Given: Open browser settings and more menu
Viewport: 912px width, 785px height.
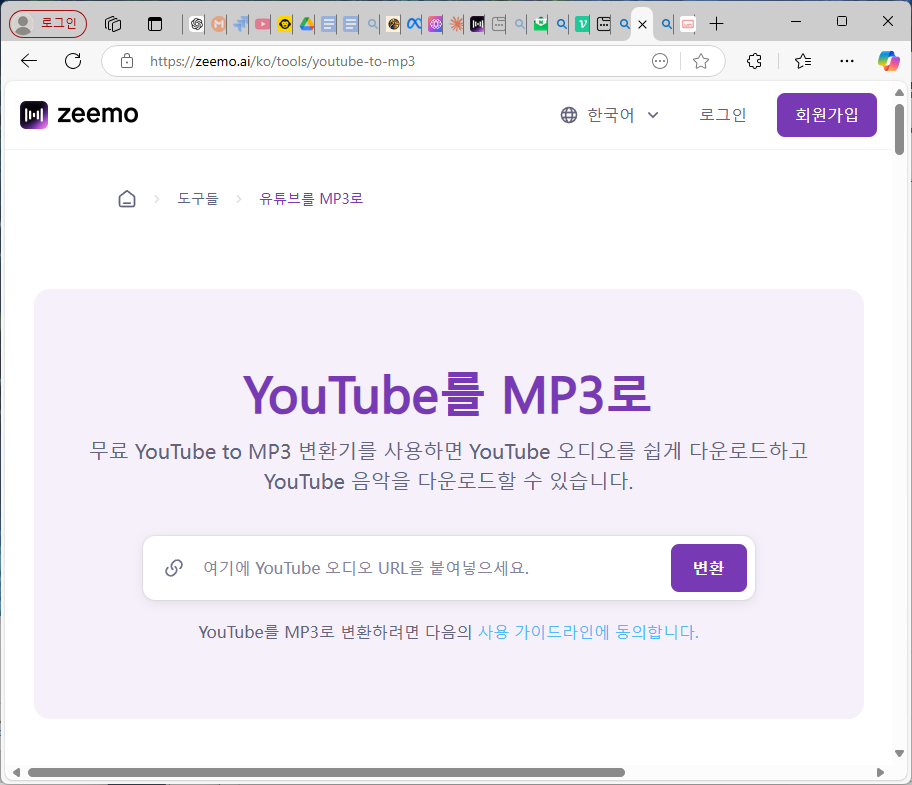Looking at the screenshot, I should tap(847, 60).
